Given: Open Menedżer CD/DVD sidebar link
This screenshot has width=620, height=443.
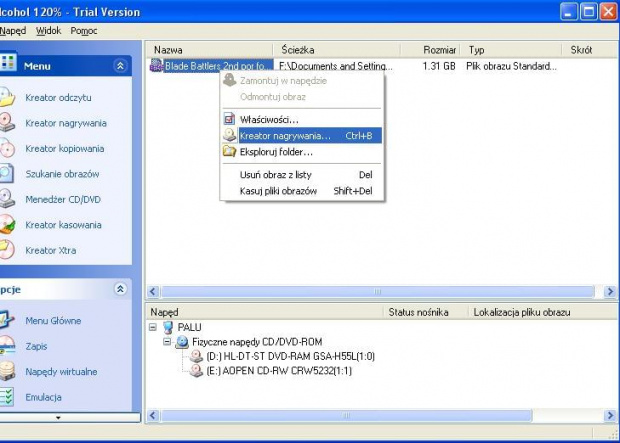Looking at the screenshot, I should pyautogui.click(x=63, y=199).
